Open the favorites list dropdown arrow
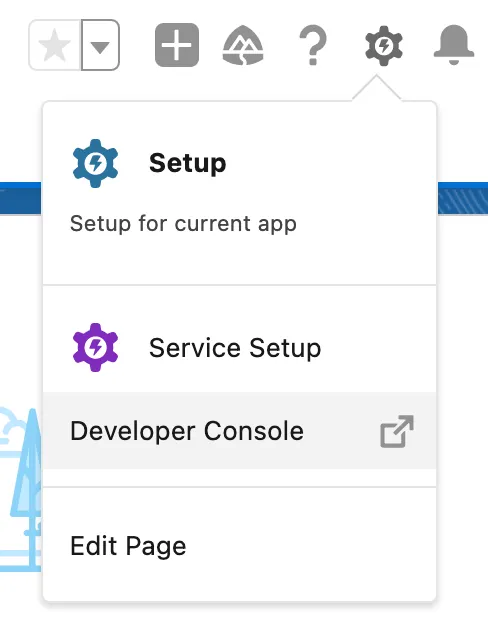Image resolution: width=488 pixels, height=628 pixels. tap(100, 45)
